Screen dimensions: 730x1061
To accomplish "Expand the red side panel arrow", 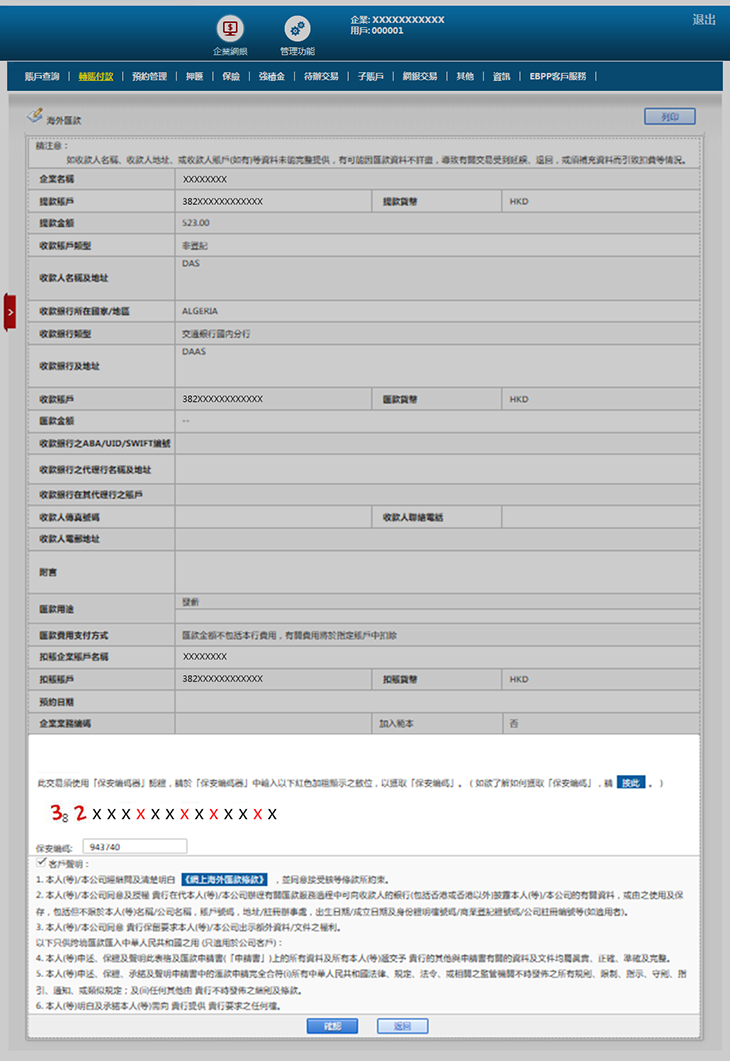I will coord(10,312).
